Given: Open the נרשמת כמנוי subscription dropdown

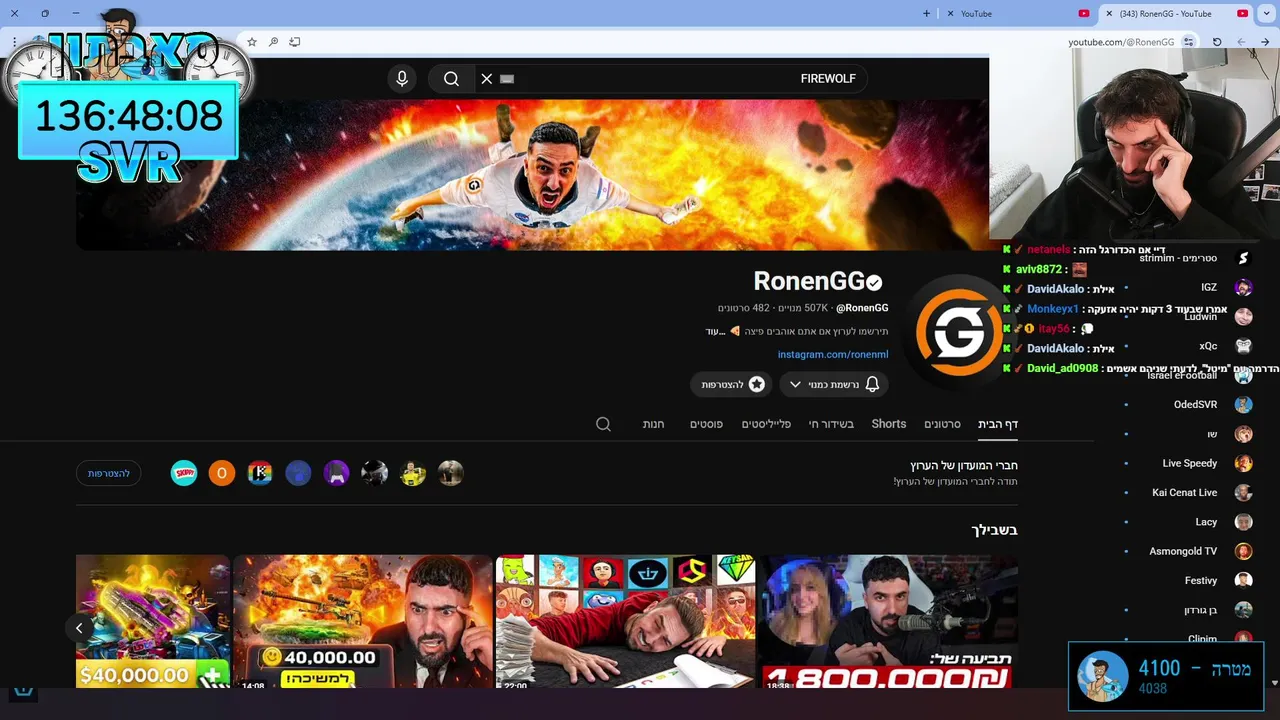Looking at the screenshot, I should tap(834, 384).
